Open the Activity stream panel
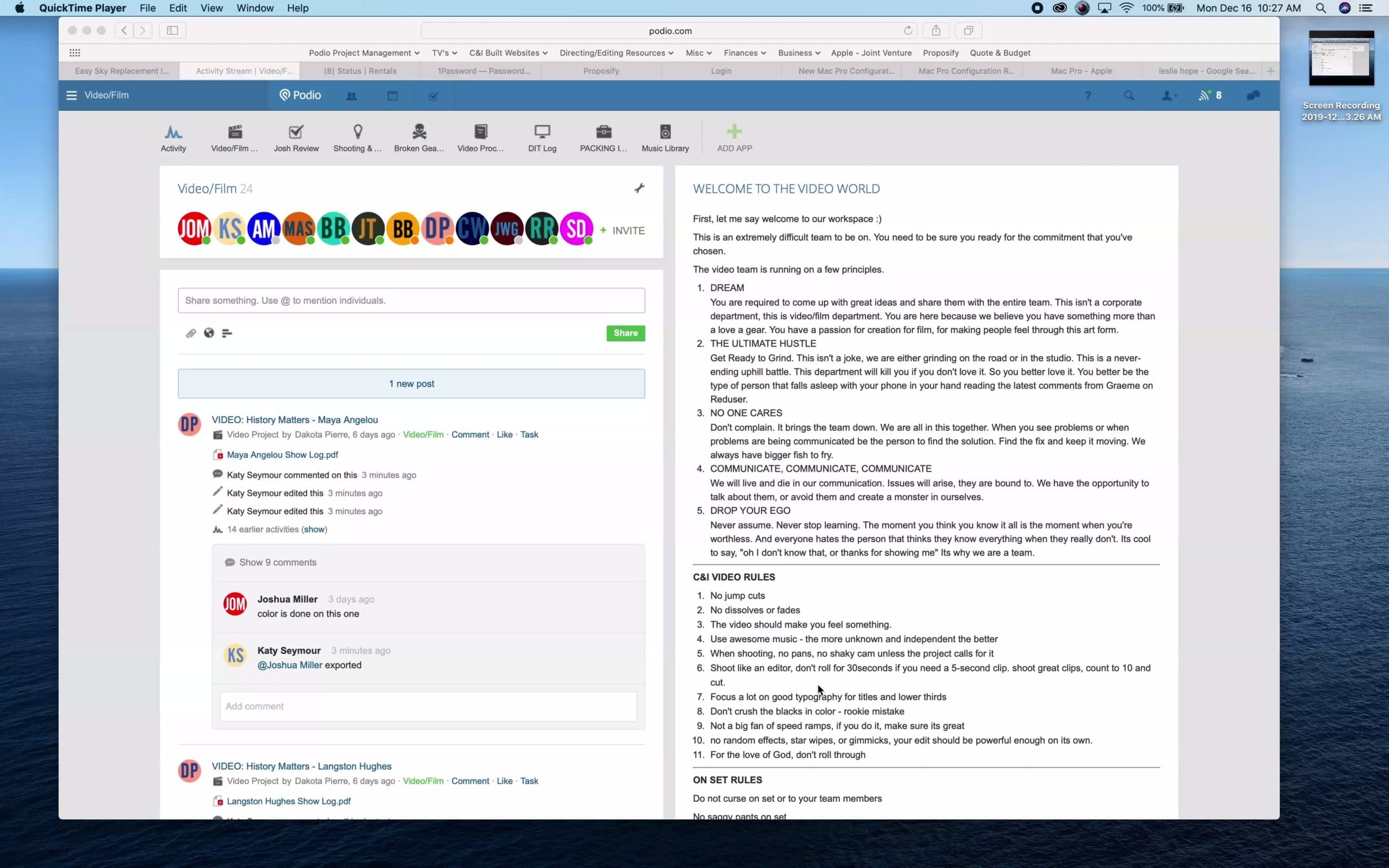 click(x=172, y=137)
